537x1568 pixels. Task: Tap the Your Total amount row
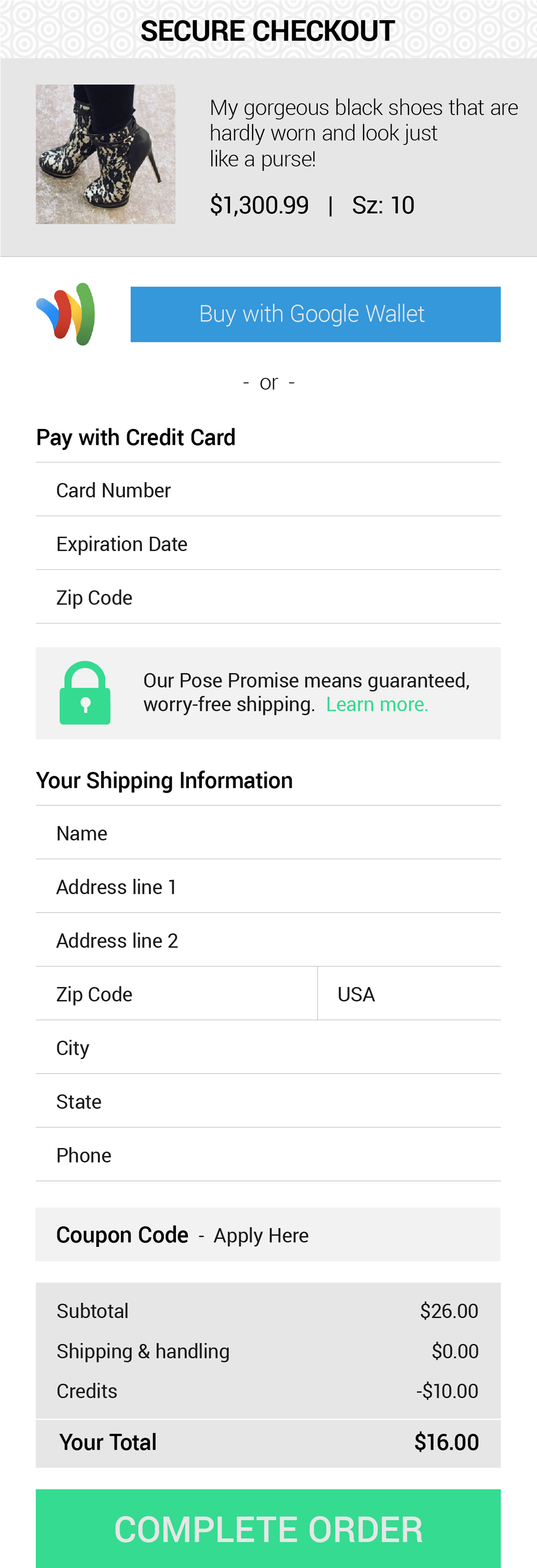click(x=268, y=1442)
